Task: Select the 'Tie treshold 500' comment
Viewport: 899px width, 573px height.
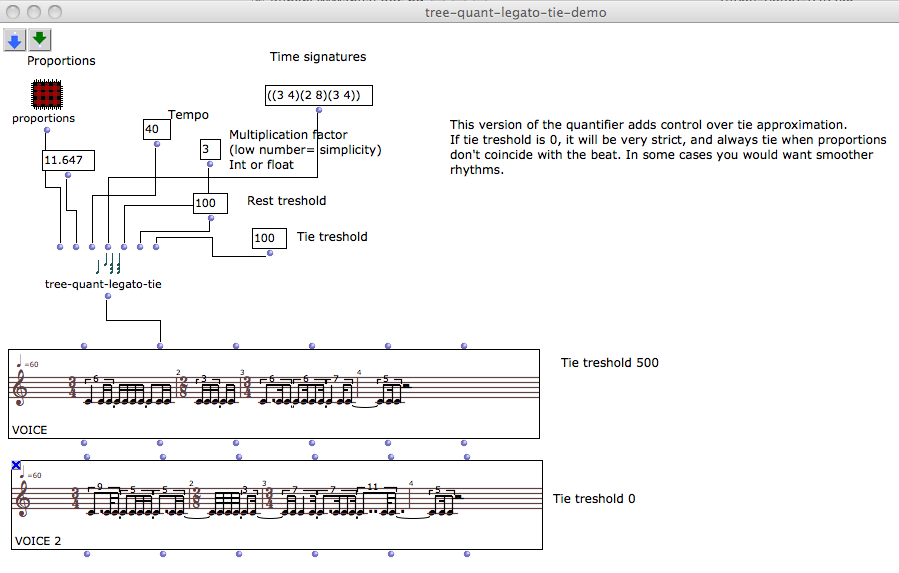Action: (609, 362)
